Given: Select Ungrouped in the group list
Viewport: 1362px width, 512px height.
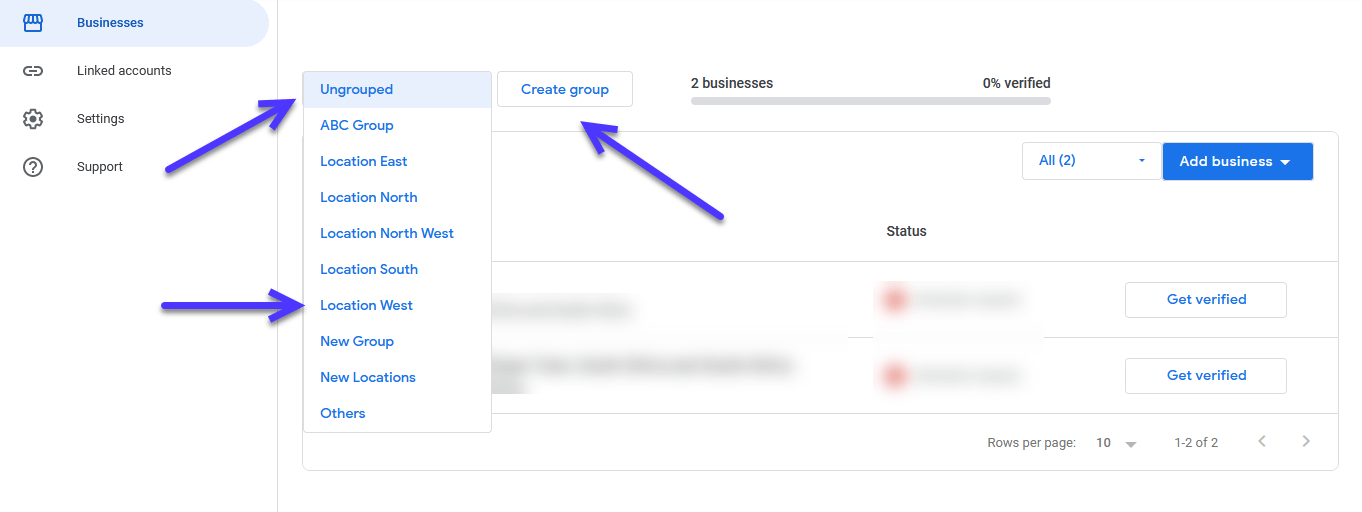Looking at the screenshot, I should tap(397, 89).
